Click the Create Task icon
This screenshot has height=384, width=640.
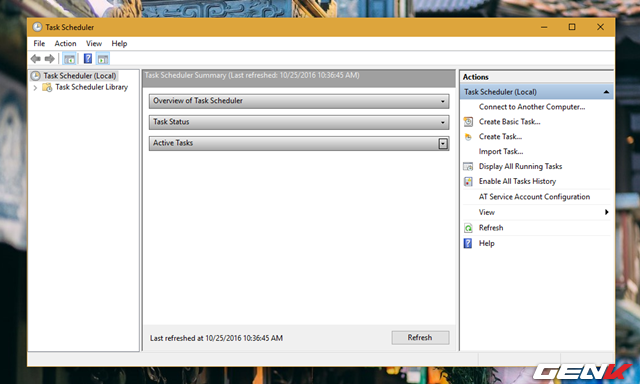(469, 137)
